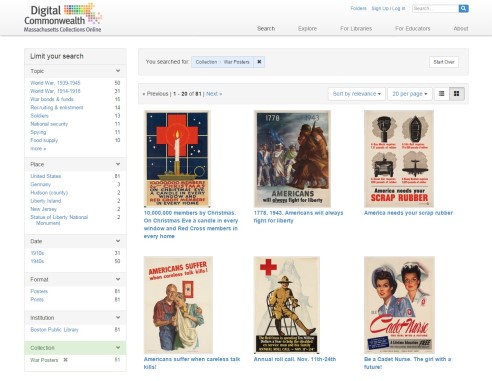Filter by New Jersey place
This screenshot has width=492, height=381.
43,209
